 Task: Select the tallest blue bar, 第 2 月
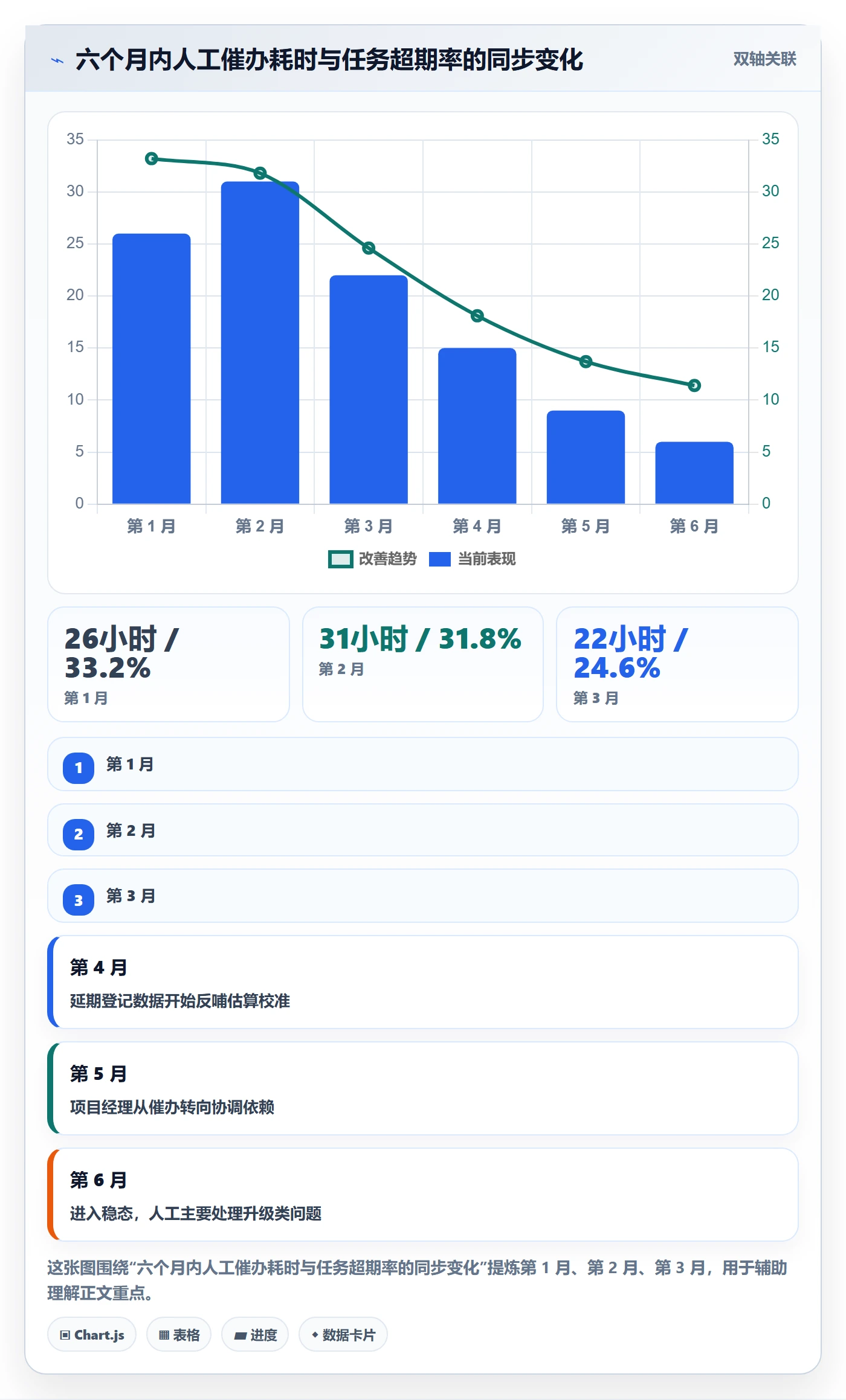click(260, 342)
